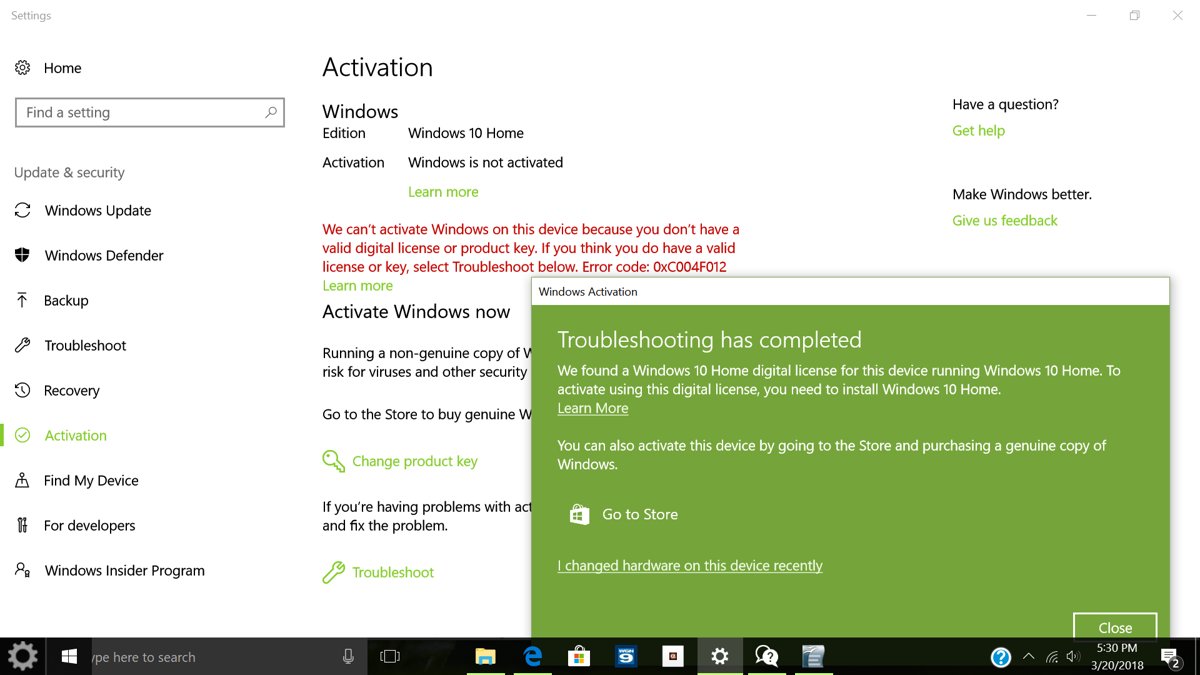The image size is (1200, 675).
Task: Open Windows Insider Program settings
Action: [x=124, y=570]
